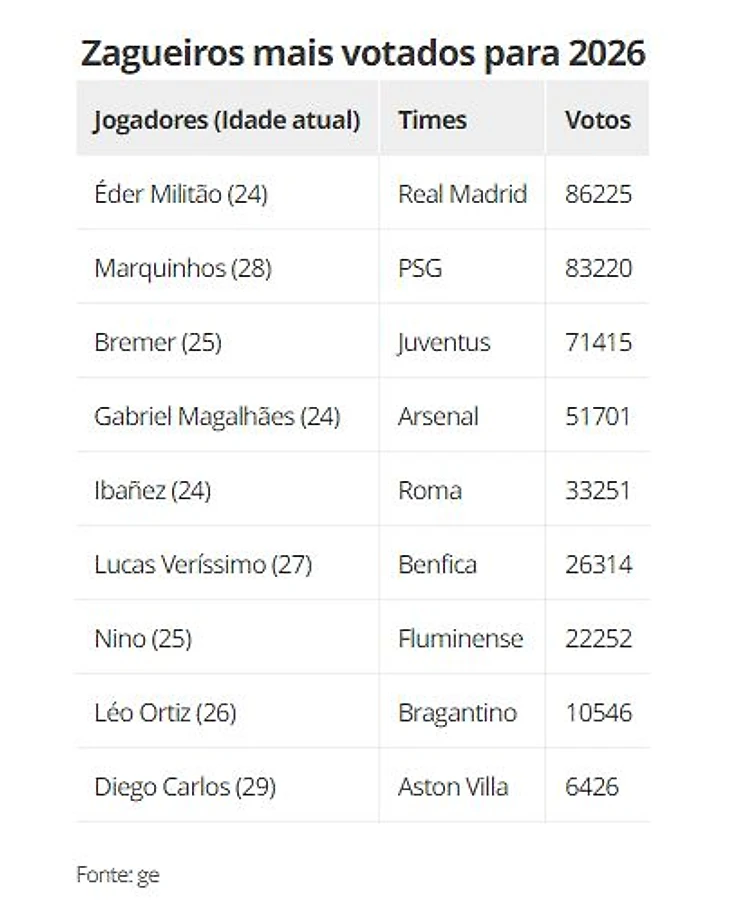Screen dimensions: 730x923
Task: Click the Fluminense team cell
Action: (x=460, y=638)
